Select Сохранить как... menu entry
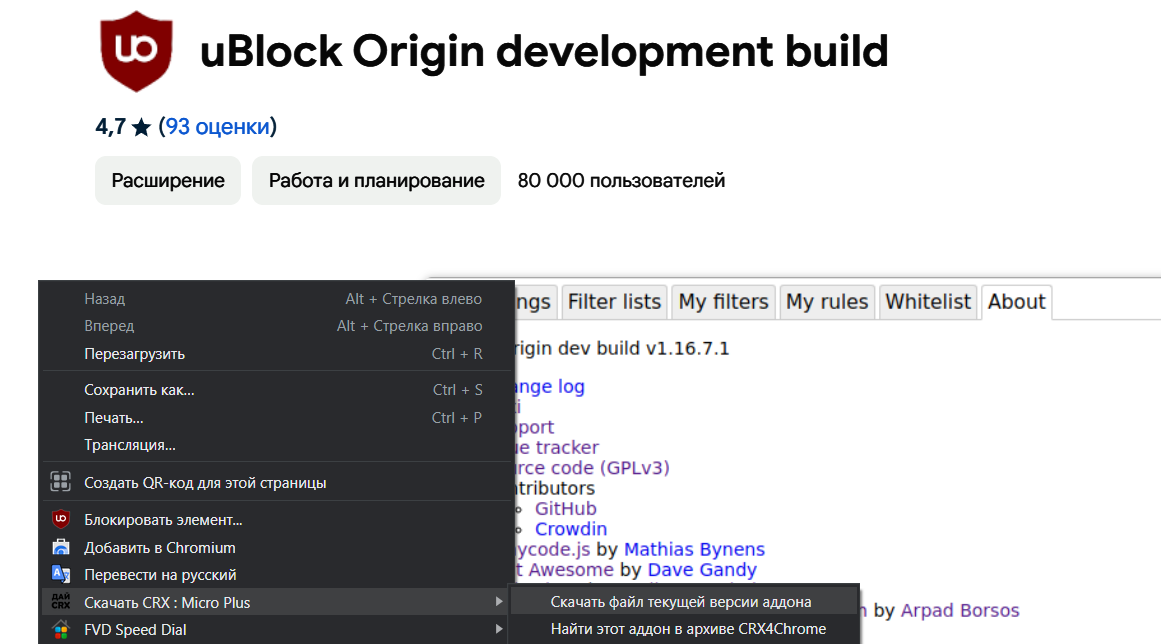This screenshot has height=644, width=1161. tap(277, 390)
